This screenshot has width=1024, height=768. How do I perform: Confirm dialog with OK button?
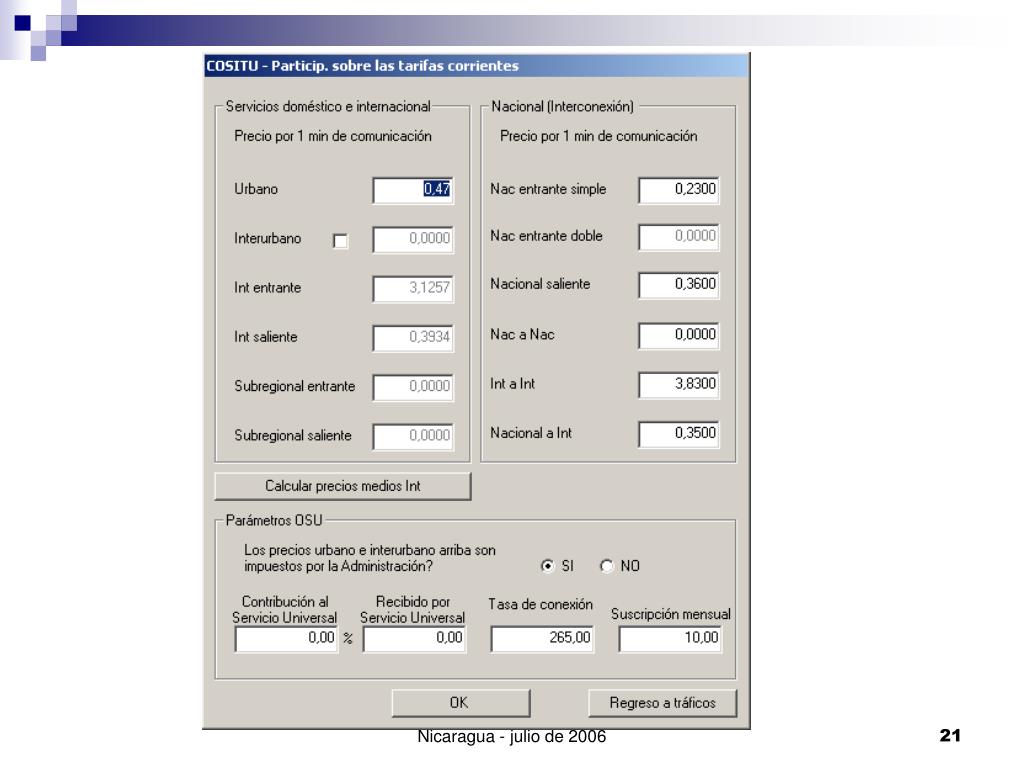(x=460, y=703)
